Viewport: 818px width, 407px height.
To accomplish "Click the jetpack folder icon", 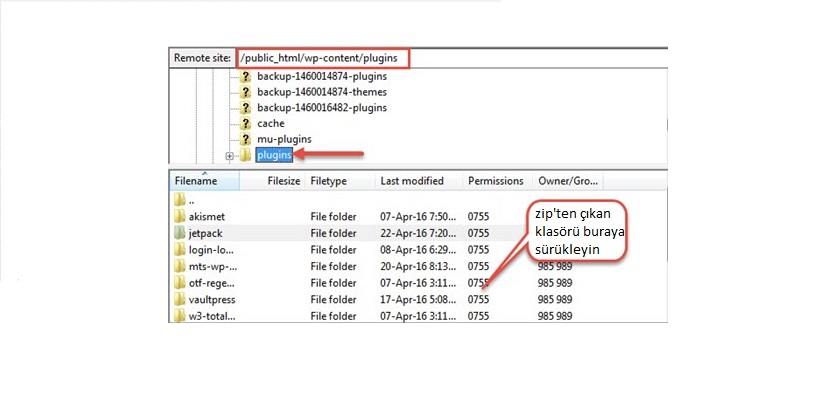I will coord(179,233).
